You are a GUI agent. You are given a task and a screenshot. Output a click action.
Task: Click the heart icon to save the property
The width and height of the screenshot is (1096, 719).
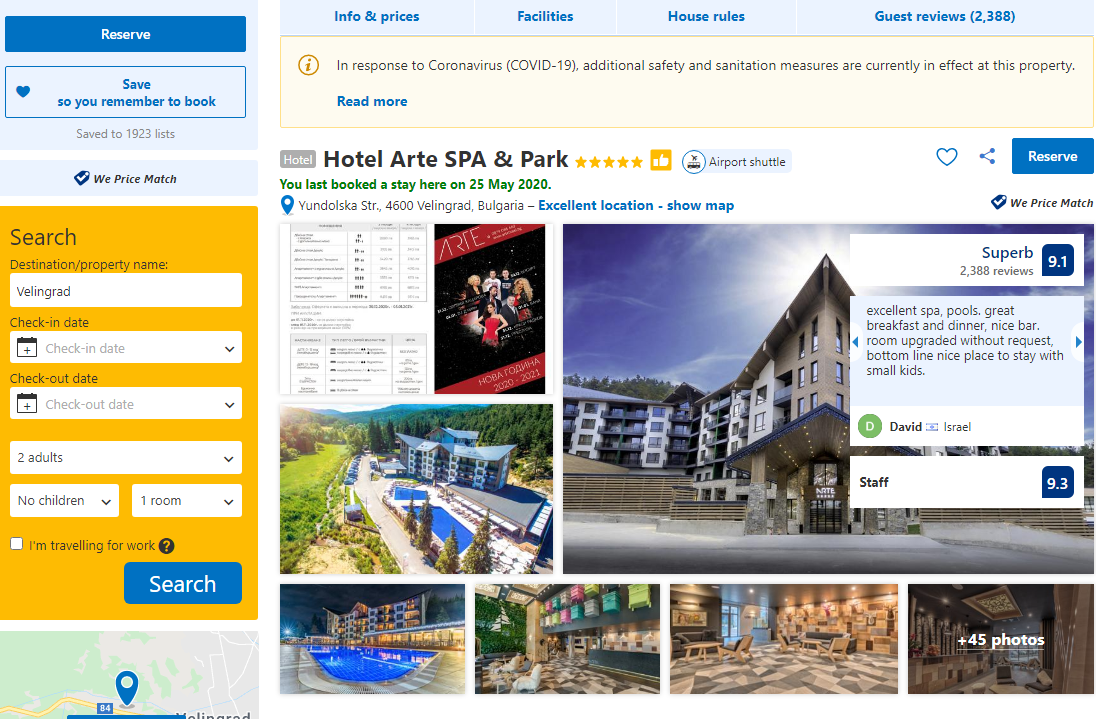[946, 157]
